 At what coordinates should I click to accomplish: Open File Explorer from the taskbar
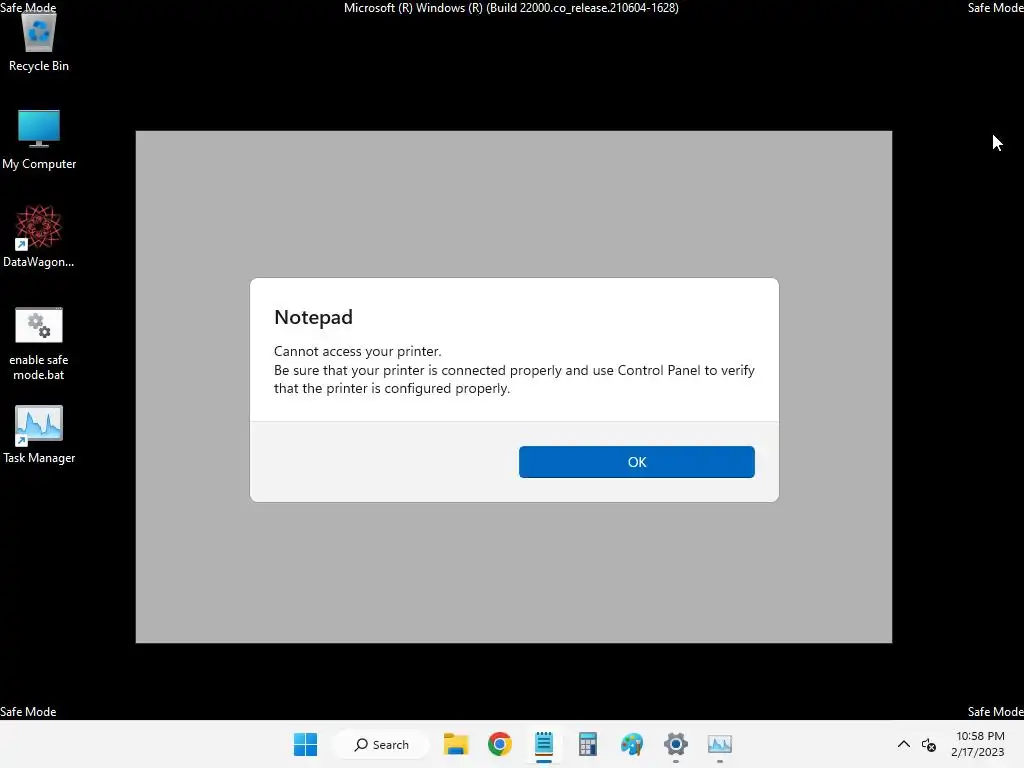point(456,744)
